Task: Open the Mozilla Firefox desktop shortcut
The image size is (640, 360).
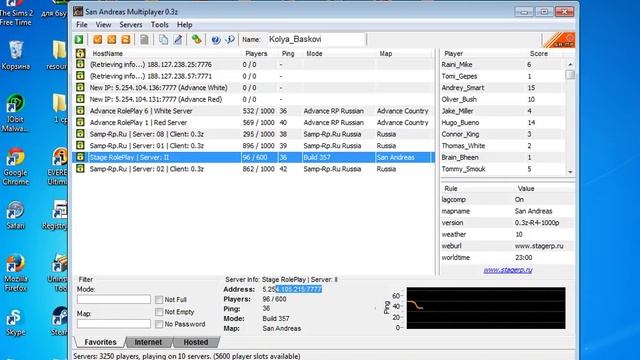Action: [x=16, y=273]
